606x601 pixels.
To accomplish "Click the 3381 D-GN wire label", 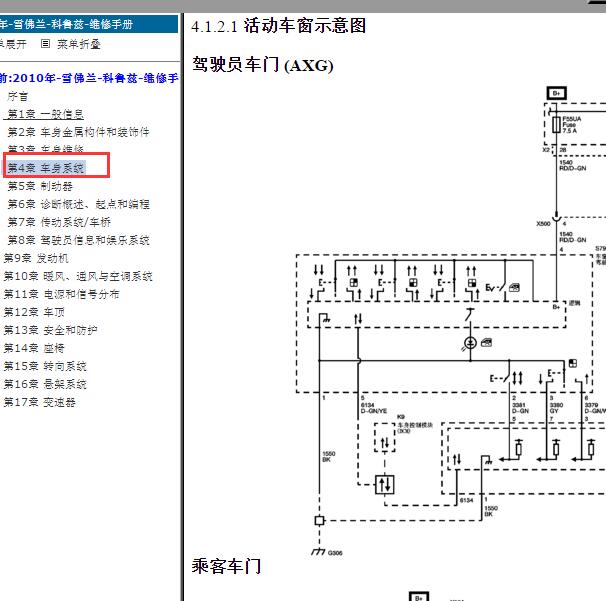I will click(520, 408).
